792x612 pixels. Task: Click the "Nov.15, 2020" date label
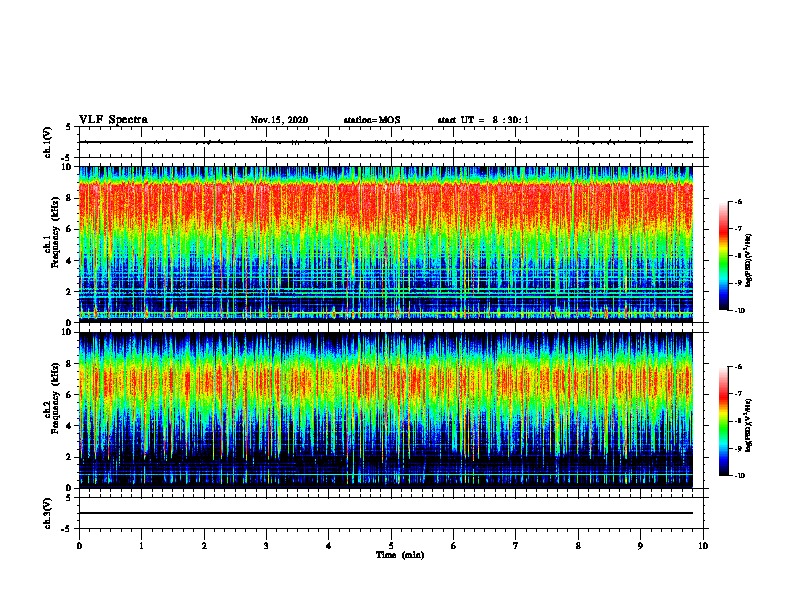(x=279, y=120)
